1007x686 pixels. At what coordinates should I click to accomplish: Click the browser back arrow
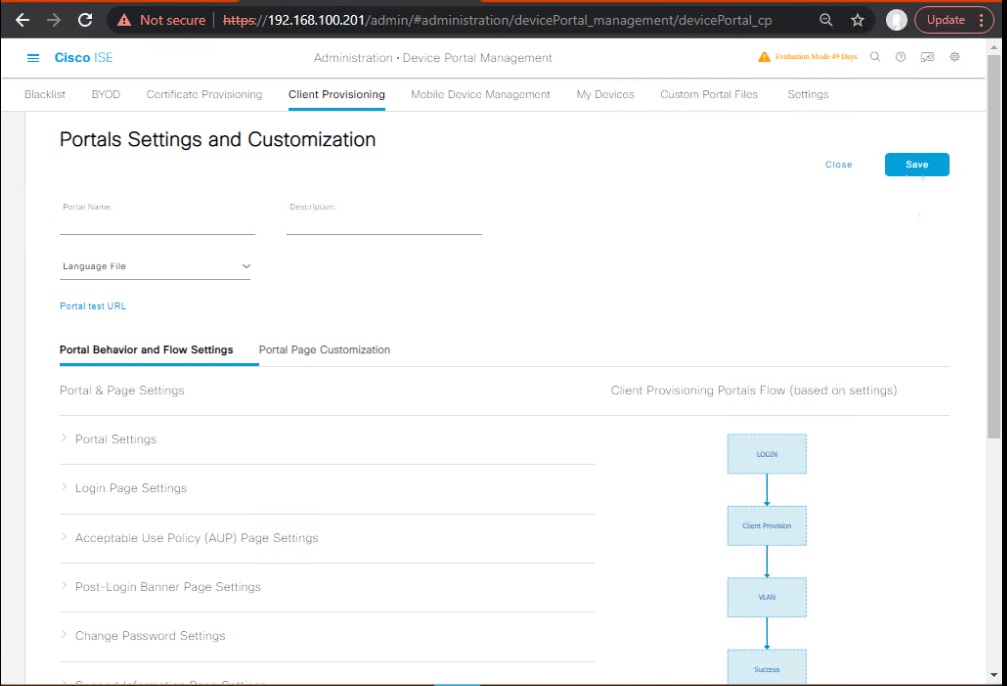click(22, 20)
